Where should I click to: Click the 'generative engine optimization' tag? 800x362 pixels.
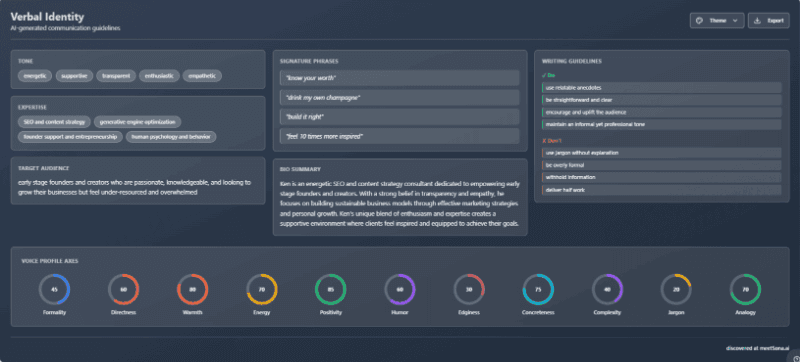137,122
